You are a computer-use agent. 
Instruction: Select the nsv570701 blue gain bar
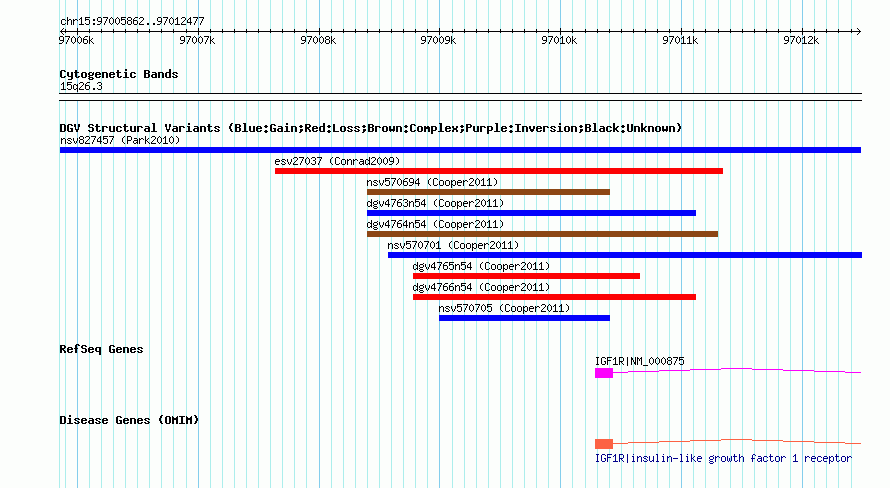625,255
